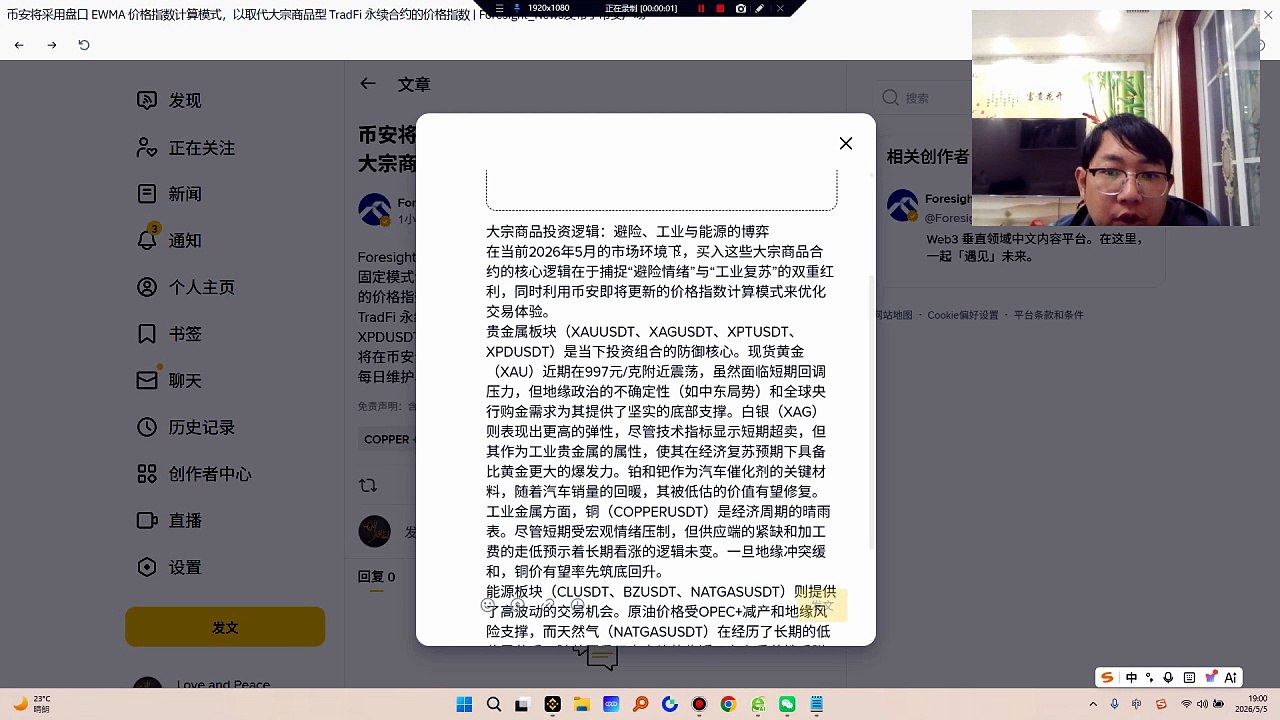The height and width of the screenshot is (720, 1280).
Task: Open 通知 notifications in the sidebar
Action: pyautogui.click(x=169, y=240)
